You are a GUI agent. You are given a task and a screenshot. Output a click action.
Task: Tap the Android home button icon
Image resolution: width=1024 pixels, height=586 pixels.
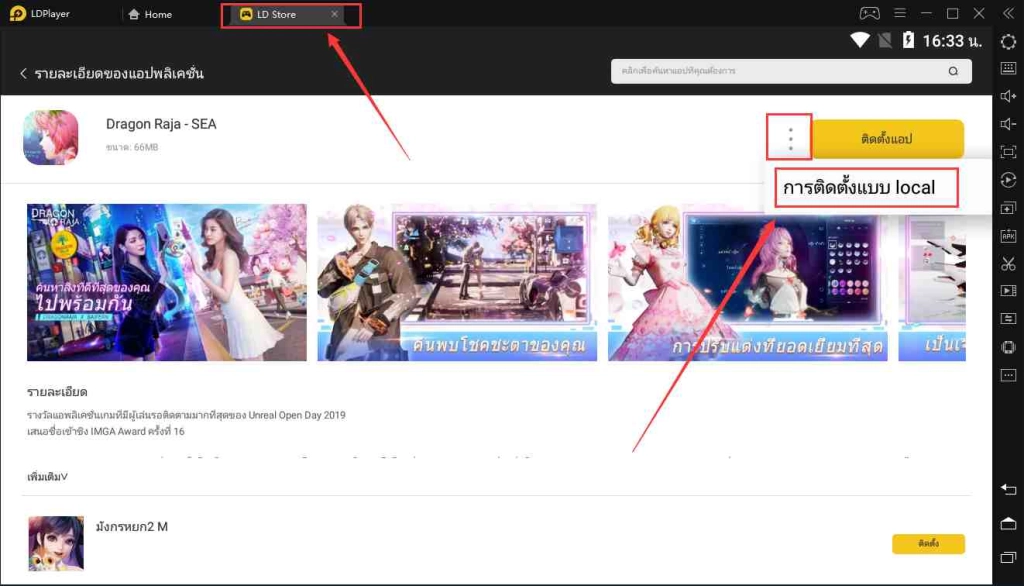coord(1008,523)
